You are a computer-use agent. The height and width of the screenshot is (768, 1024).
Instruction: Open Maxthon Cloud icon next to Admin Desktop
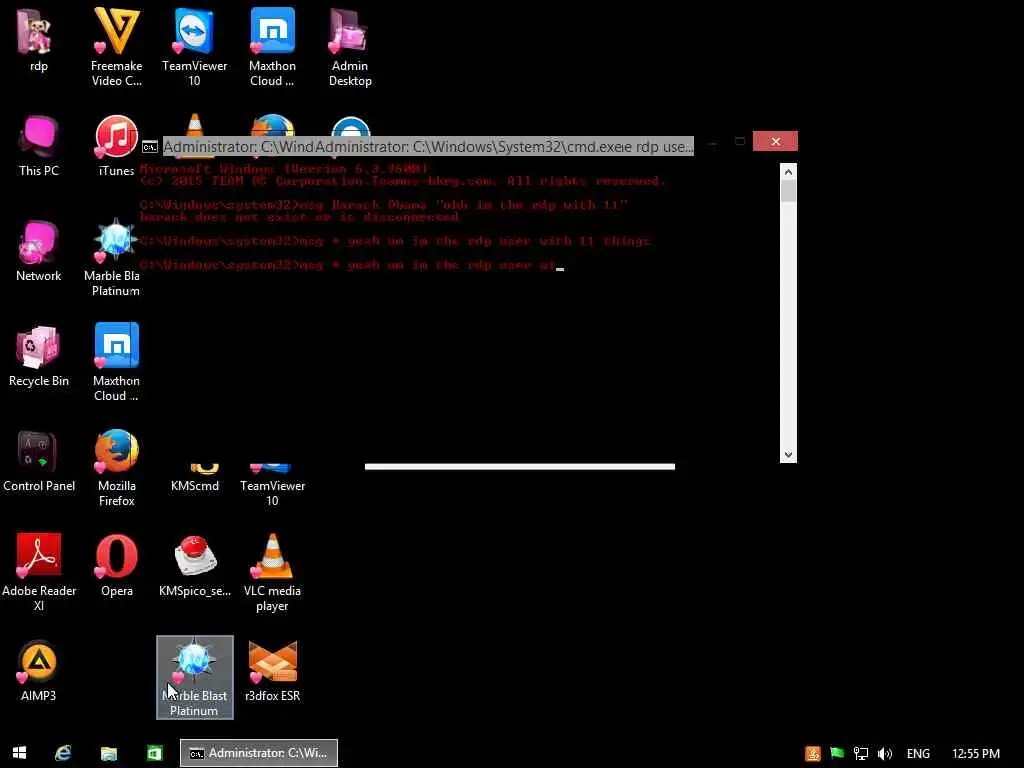[x=272, y=46]
